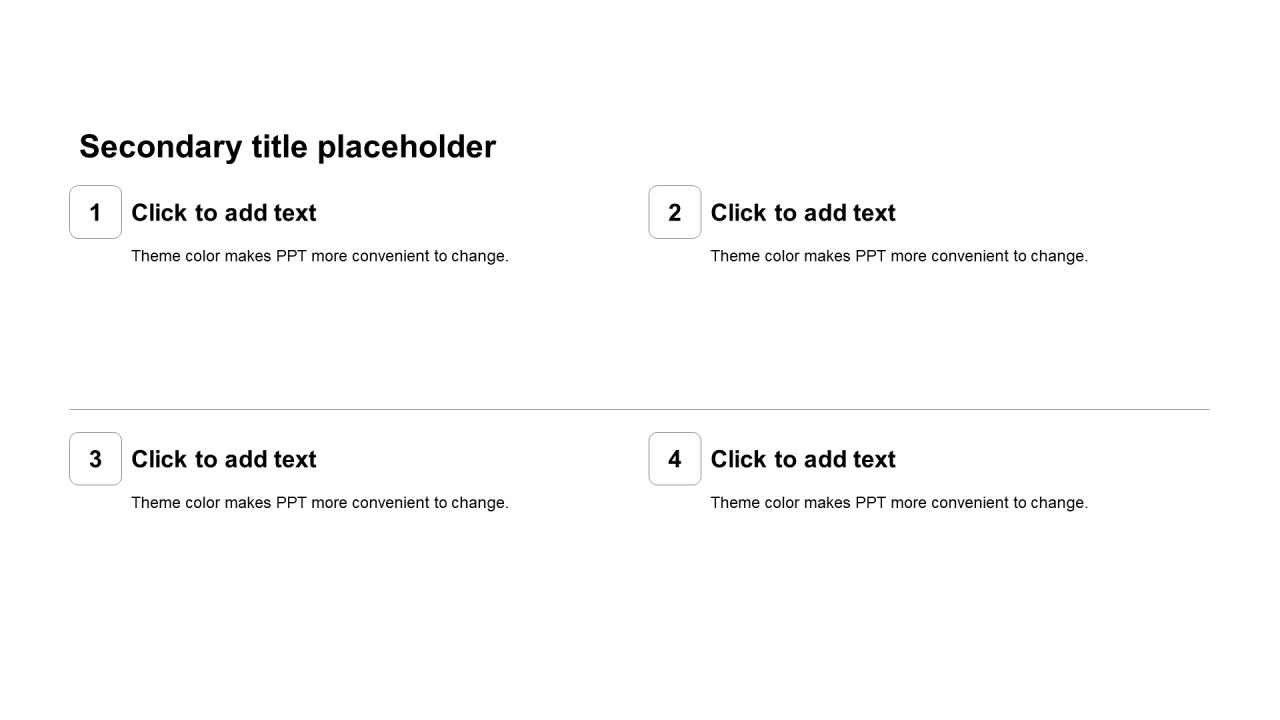Click the word 'Theme' in item 3's description
Screen dimensions: 1280x720
155,503
